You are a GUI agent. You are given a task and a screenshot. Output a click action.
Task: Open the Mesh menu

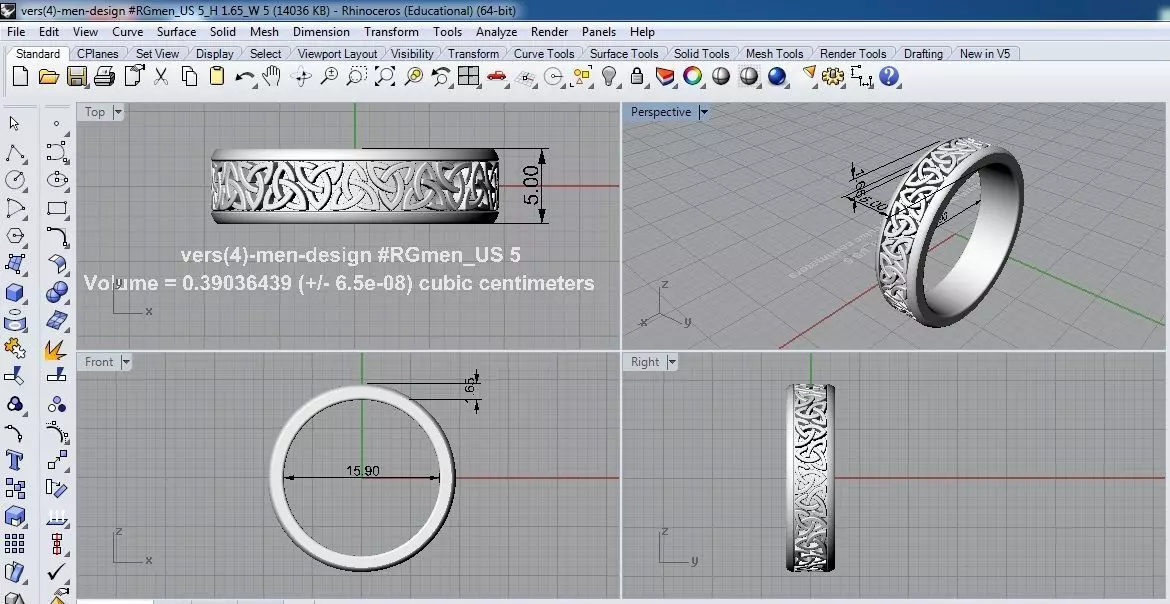pos(264,31)
